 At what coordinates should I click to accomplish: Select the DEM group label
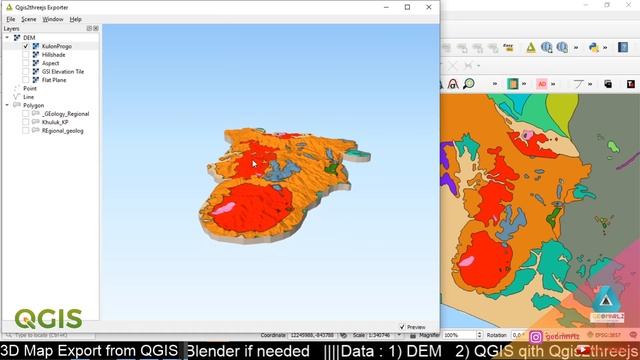click(x=29, y=38)
